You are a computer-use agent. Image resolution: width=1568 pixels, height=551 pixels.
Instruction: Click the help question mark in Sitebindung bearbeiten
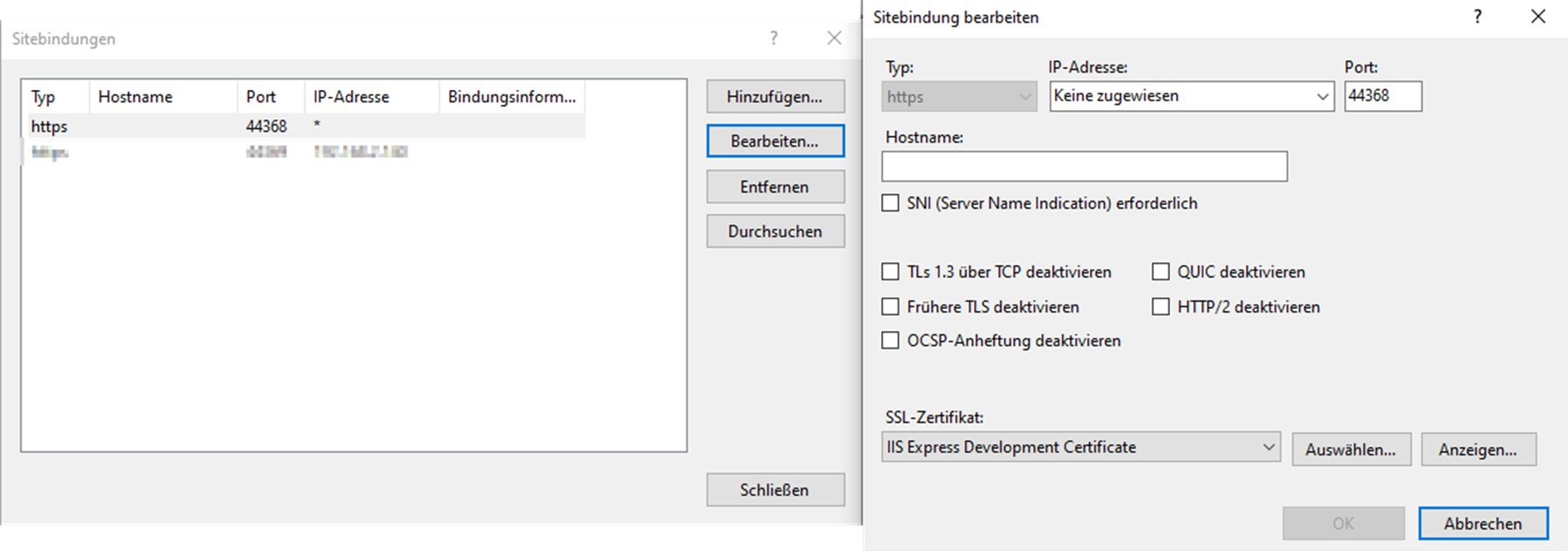pyautogui.click(x=1477, y=17)
